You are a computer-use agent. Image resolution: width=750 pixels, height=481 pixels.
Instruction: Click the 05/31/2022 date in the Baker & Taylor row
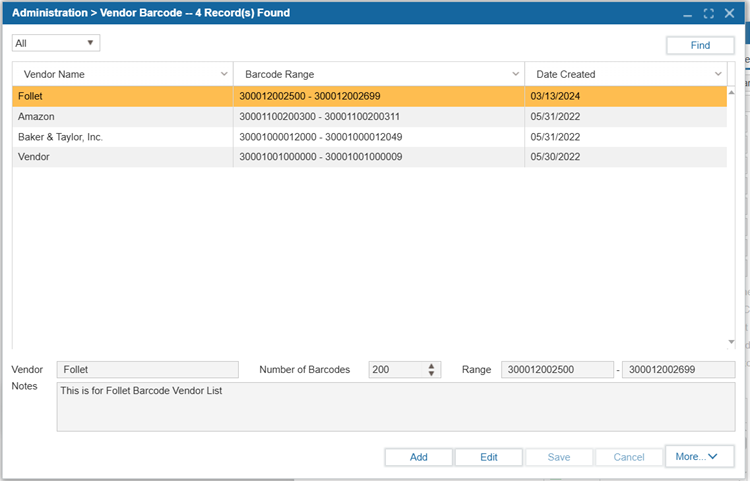[555, 137]
